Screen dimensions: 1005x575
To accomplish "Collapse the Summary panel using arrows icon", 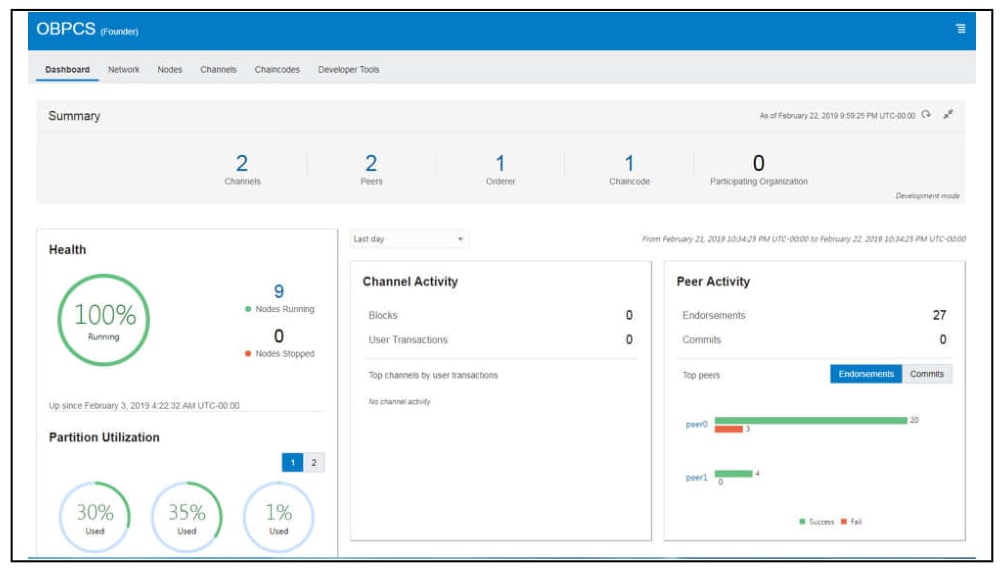I will [948, 115].
